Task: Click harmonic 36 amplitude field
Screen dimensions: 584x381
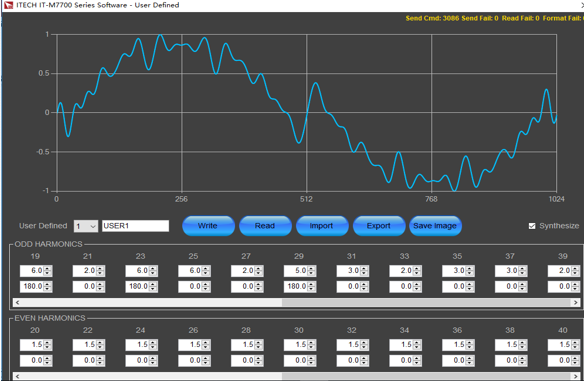Action: (x=454, y=345)
